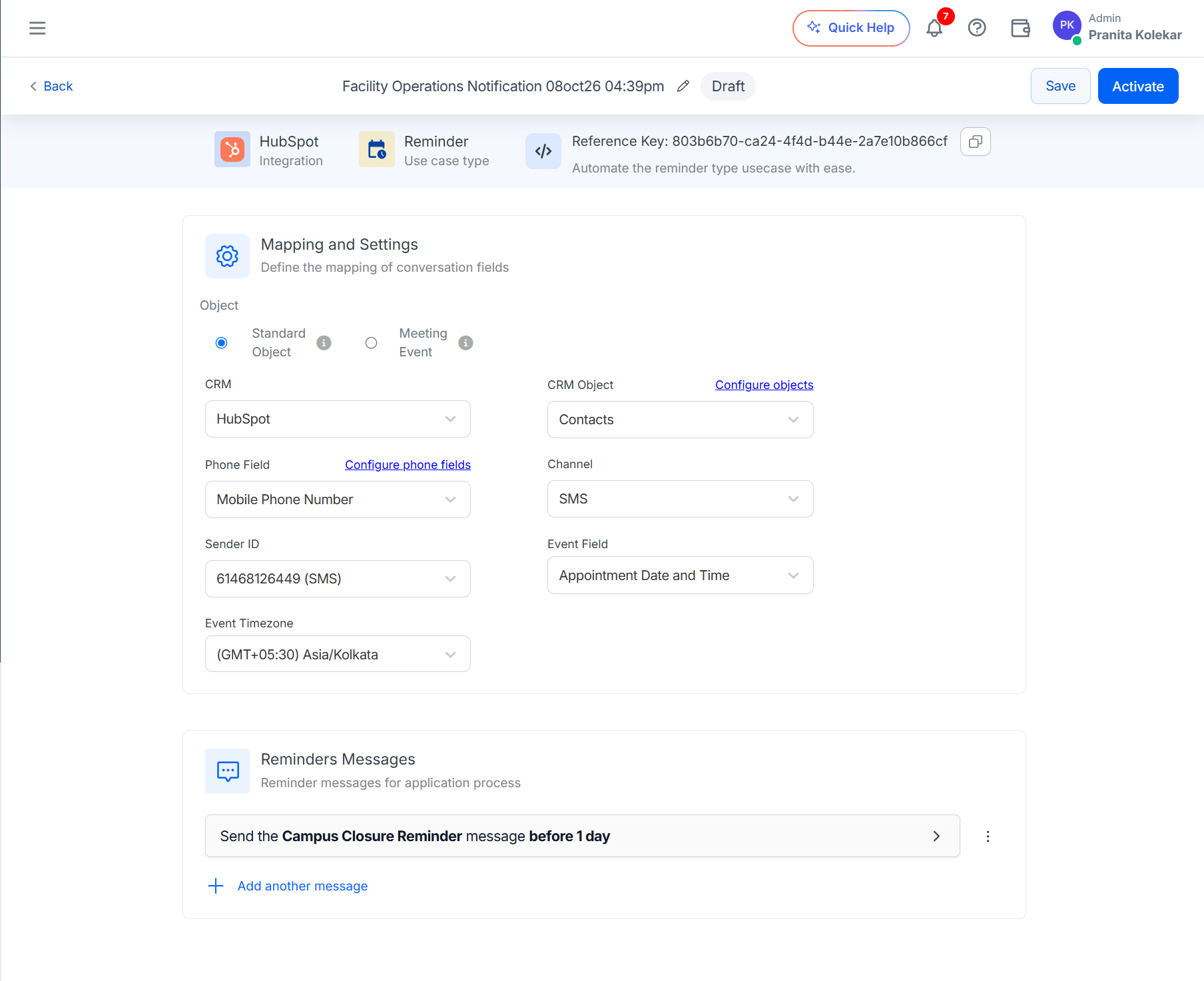Open the hamburger navigation menu
1204x981 pixels.
[x=37, y=28]
